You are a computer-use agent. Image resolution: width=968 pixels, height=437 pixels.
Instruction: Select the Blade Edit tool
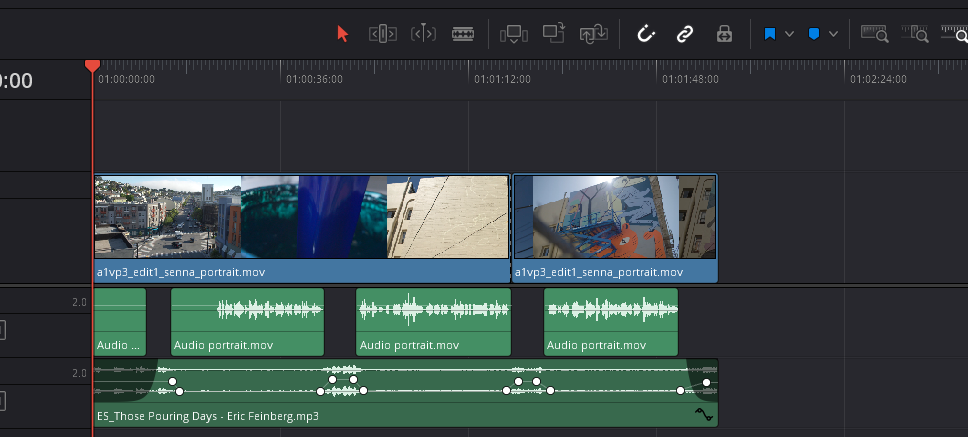point(462,34)
